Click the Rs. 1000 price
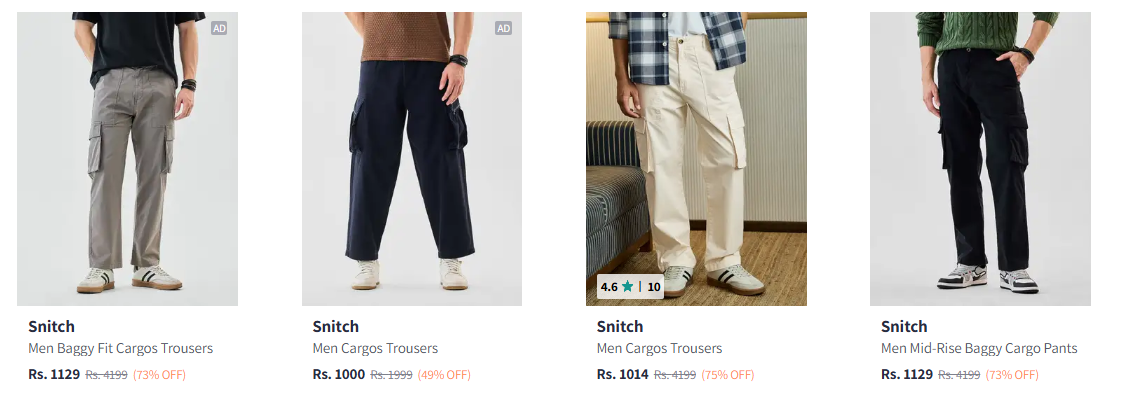1146x408 pixels. pyautogui.click(x=338, y=375)
